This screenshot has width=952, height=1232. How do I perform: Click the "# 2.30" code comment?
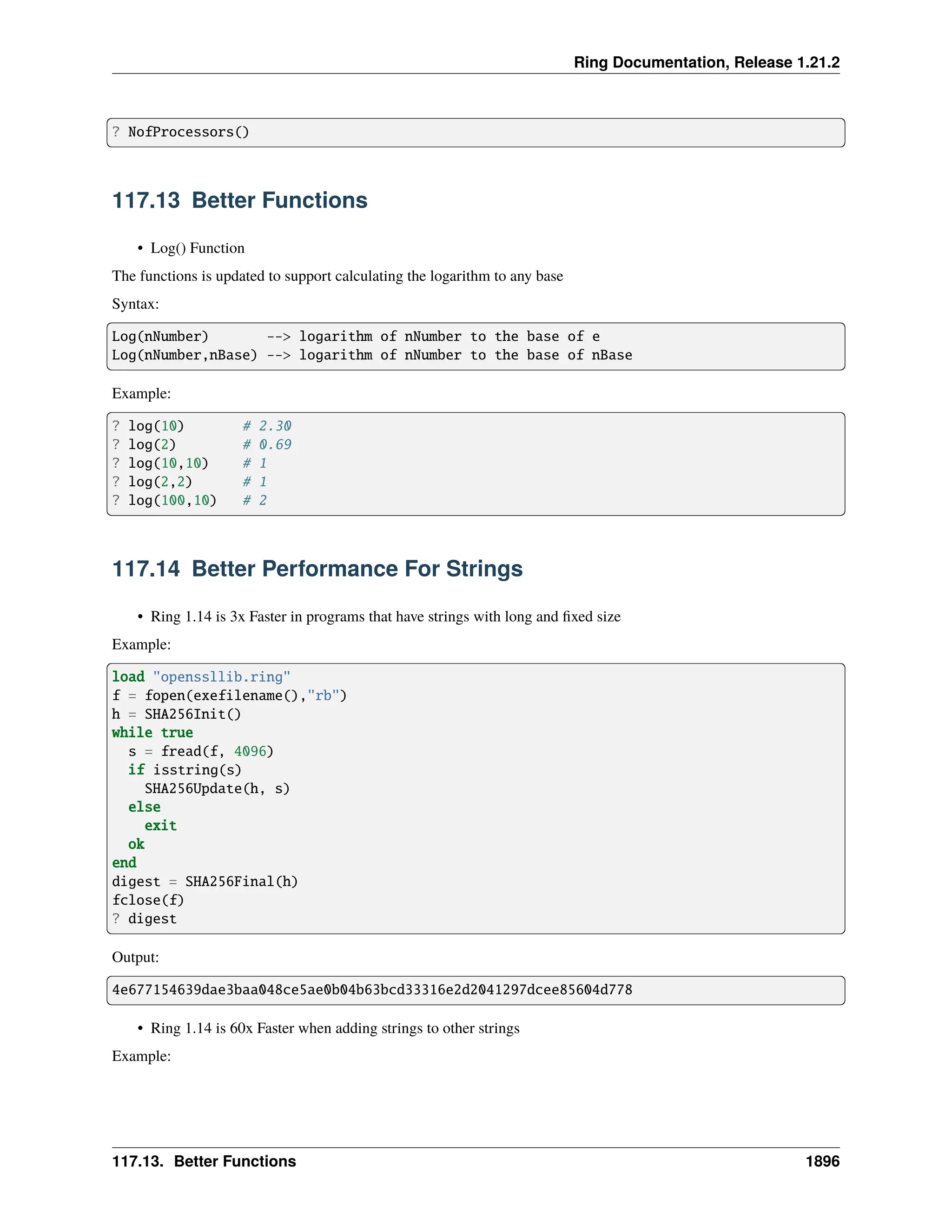click(x=267, y=426)
